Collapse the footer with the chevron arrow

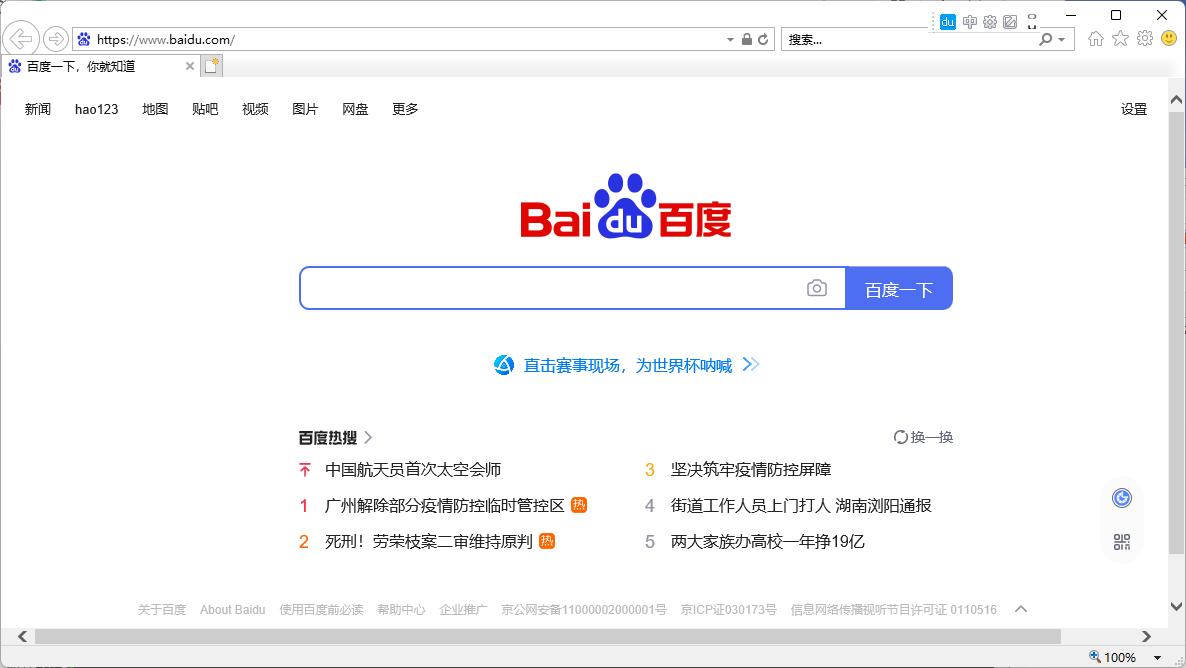[1020, 608]
